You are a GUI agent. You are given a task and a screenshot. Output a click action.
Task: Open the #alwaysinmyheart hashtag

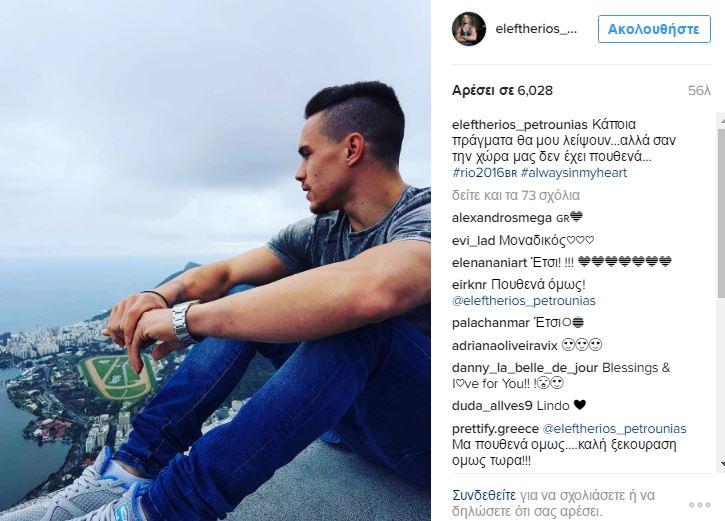(x=574, y=173)
